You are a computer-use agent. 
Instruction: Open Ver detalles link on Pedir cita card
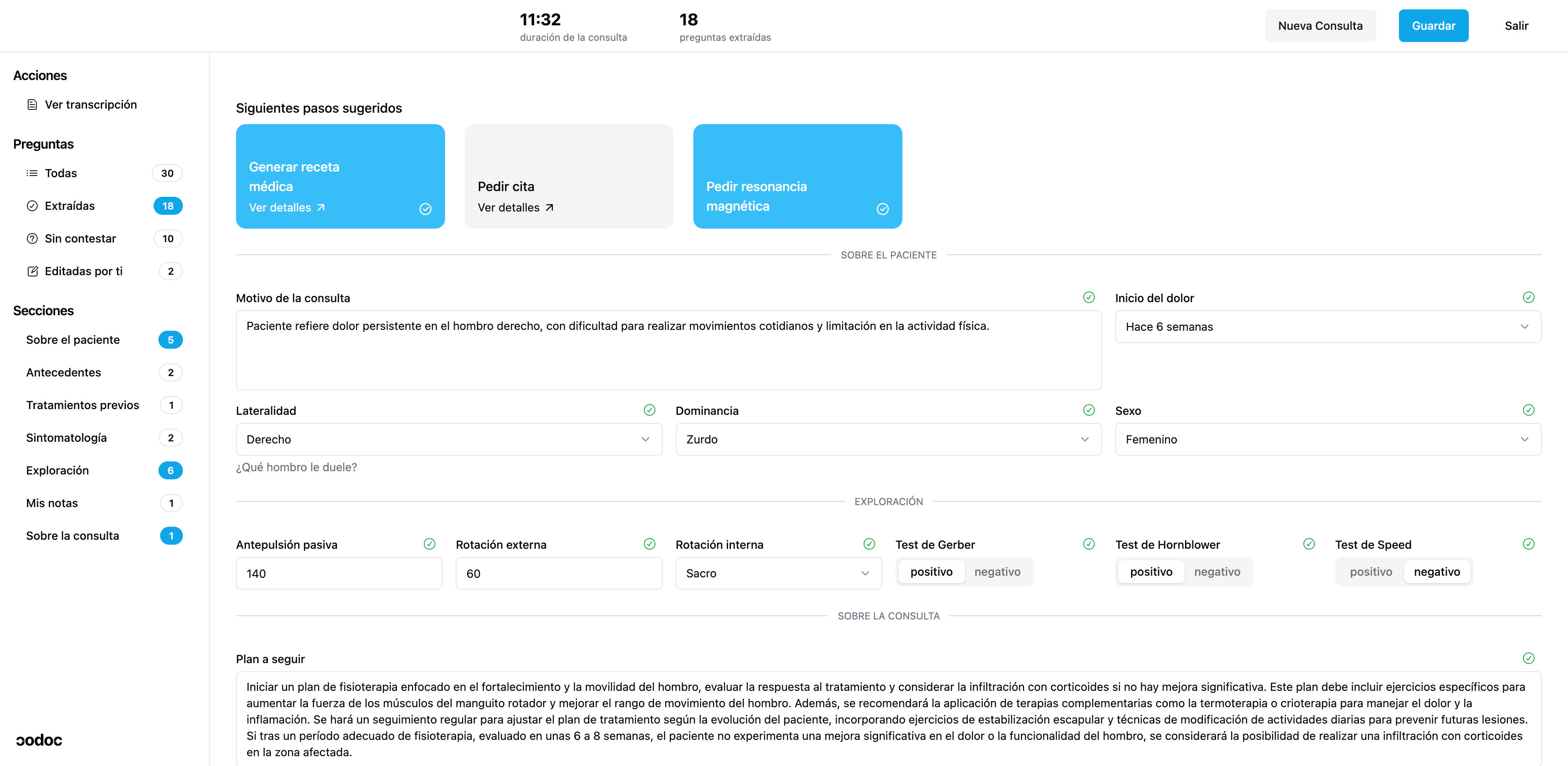click(515, 208)
